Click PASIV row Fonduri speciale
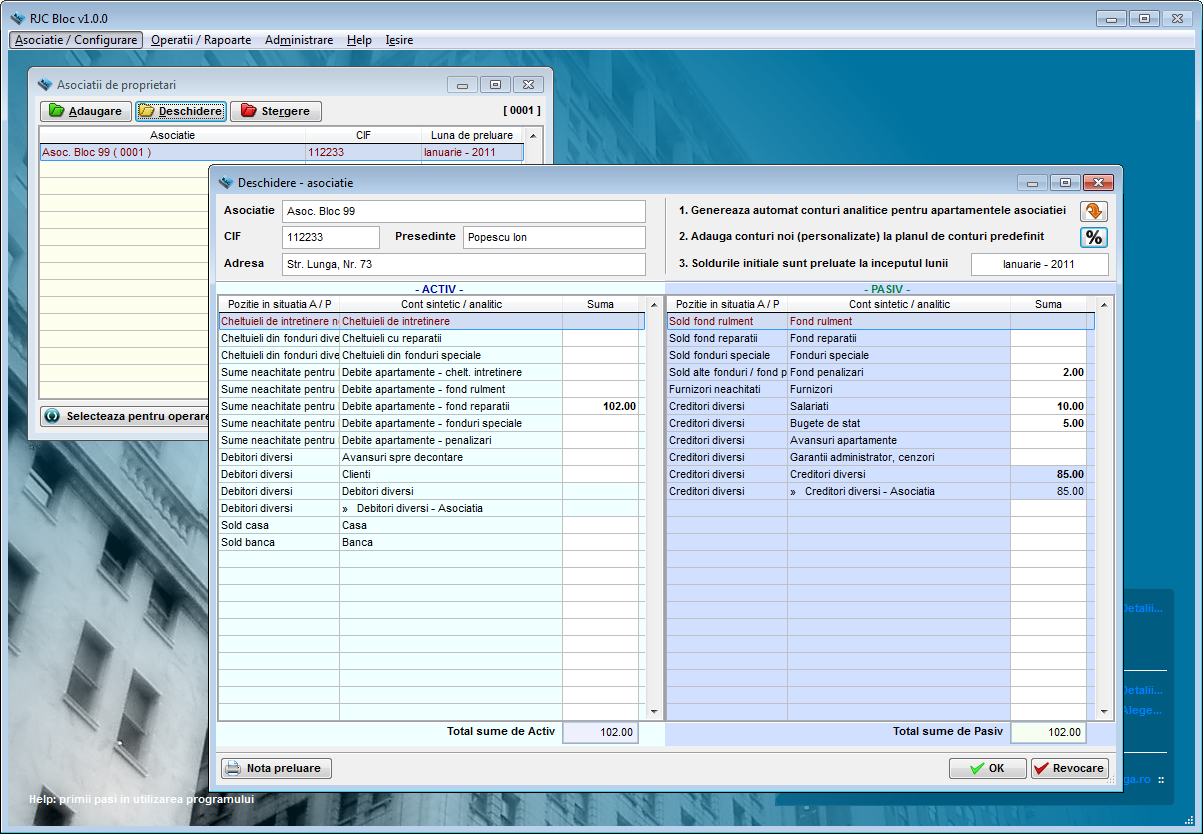The width and height of the screenshot is (1203, 834). pos(880,355)
